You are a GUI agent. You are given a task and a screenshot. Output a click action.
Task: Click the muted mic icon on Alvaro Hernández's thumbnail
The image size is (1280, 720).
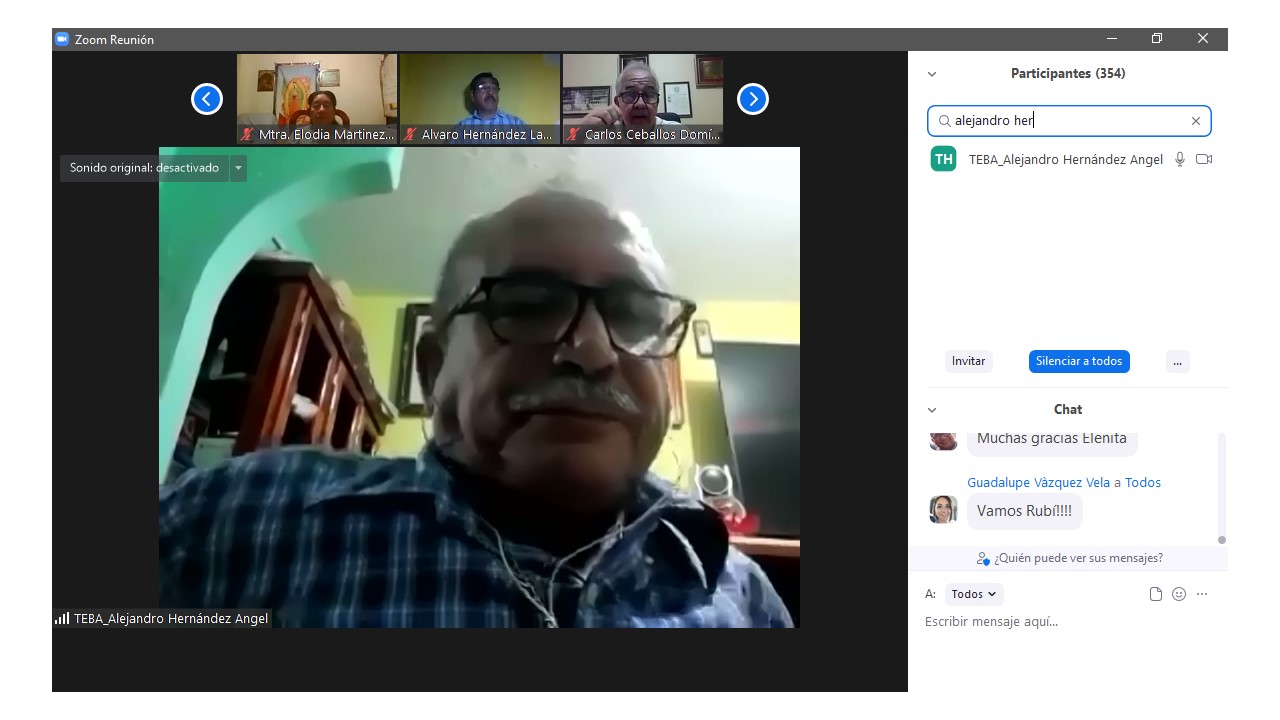410,134
